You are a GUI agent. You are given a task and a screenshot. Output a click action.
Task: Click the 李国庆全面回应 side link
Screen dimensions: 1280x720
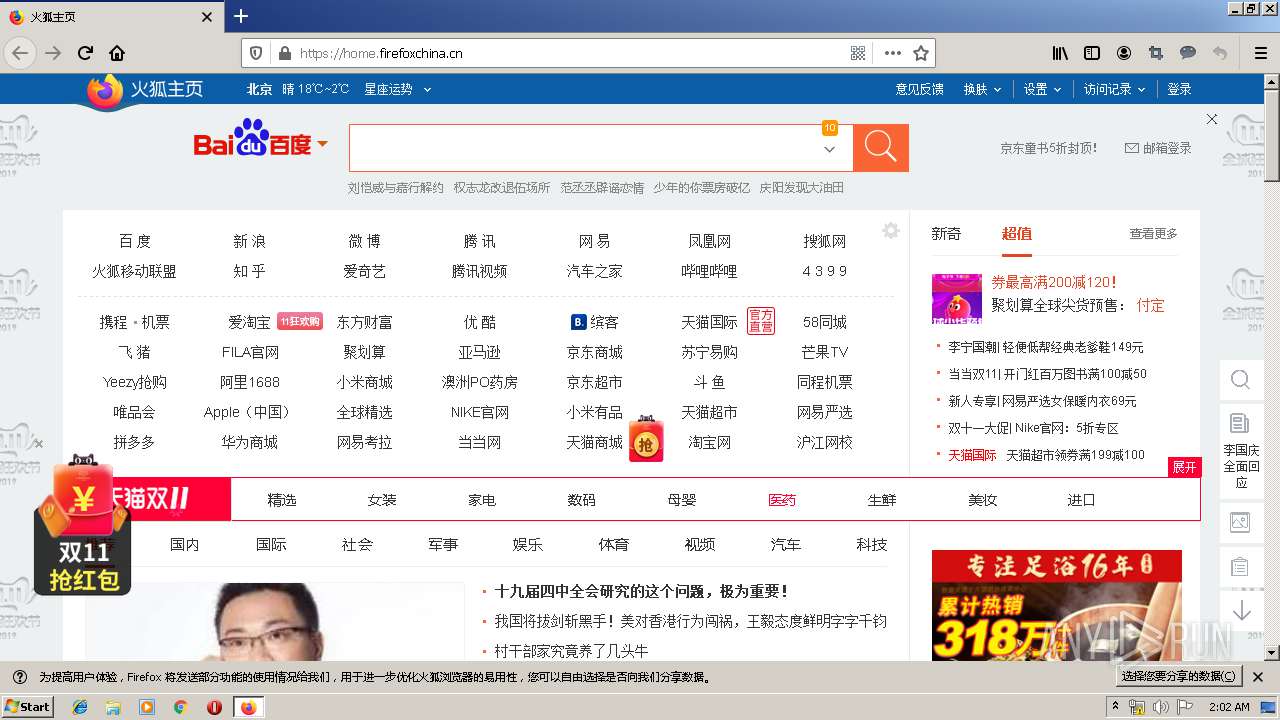point(1241,466)
